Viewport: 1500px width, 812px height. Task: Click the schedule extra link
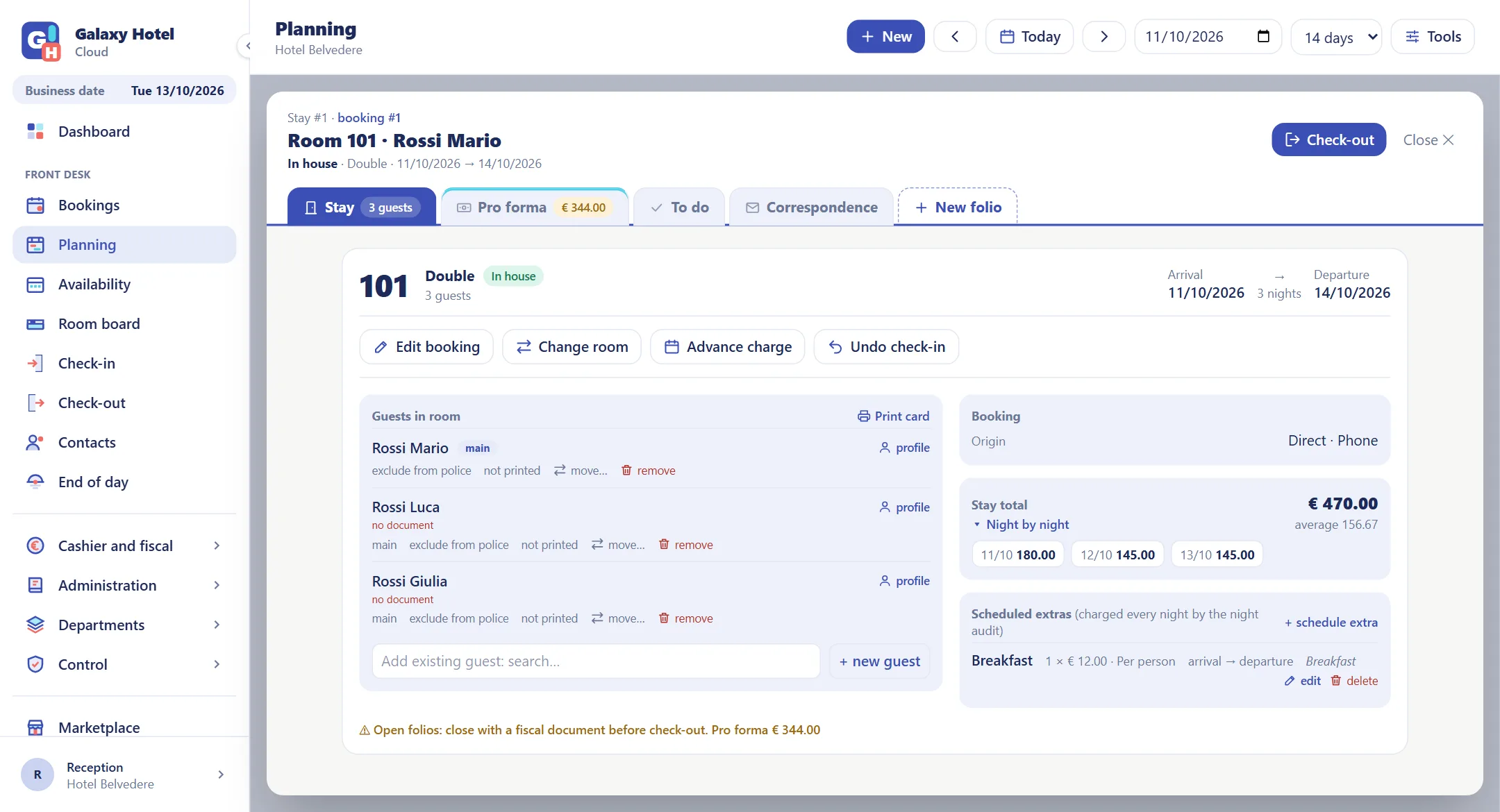(x=1331, y=623)
